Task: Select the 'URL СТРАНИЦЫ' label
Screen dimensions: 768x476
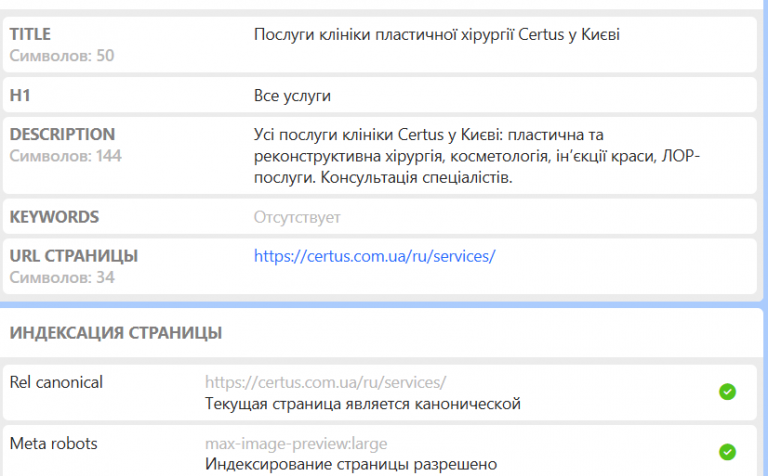Action: (x=74, y=256)
